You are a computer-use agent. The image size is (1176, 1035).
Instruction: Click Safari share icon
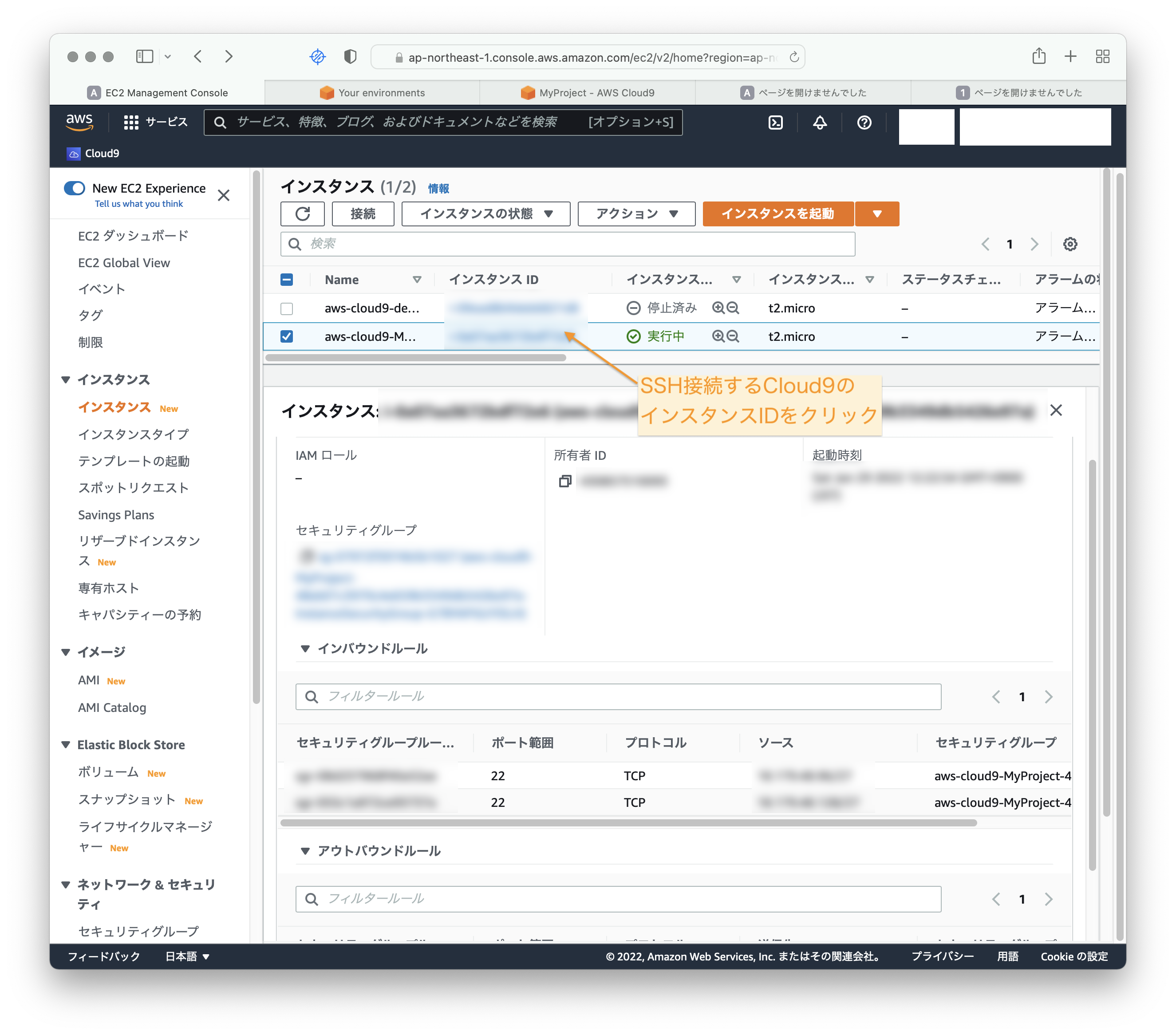click(1038, 56)
